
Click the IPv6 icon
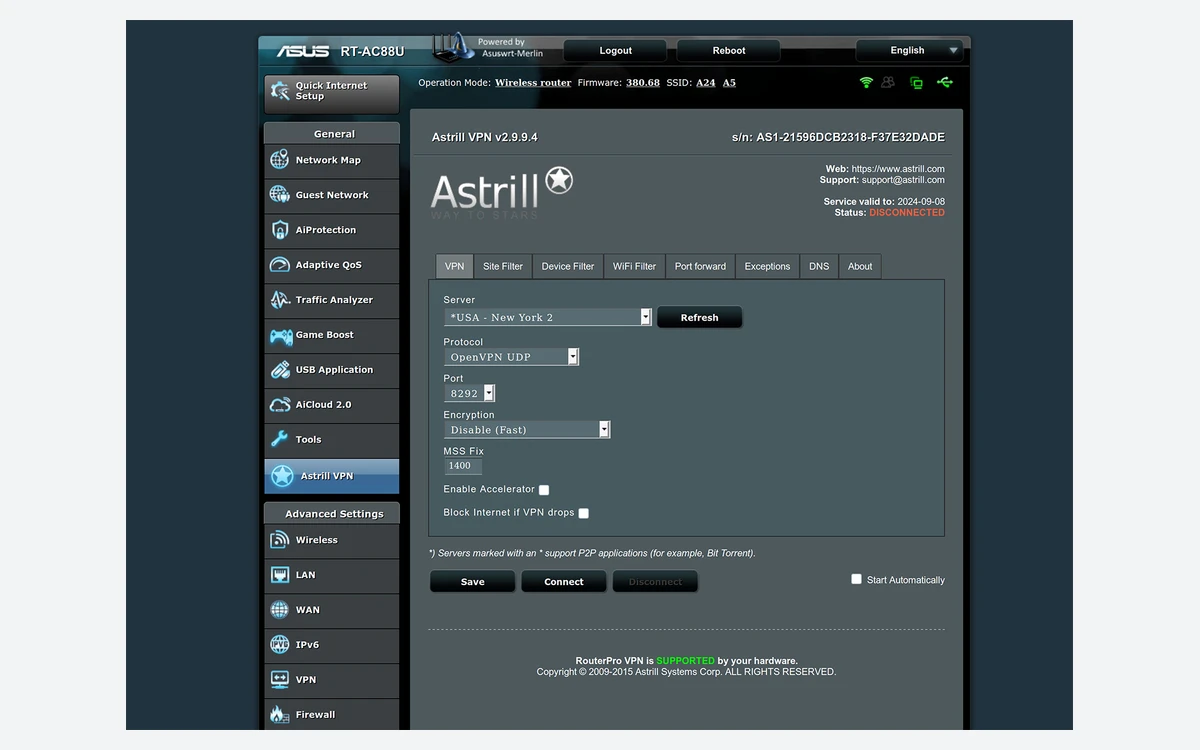click(280, 645)
